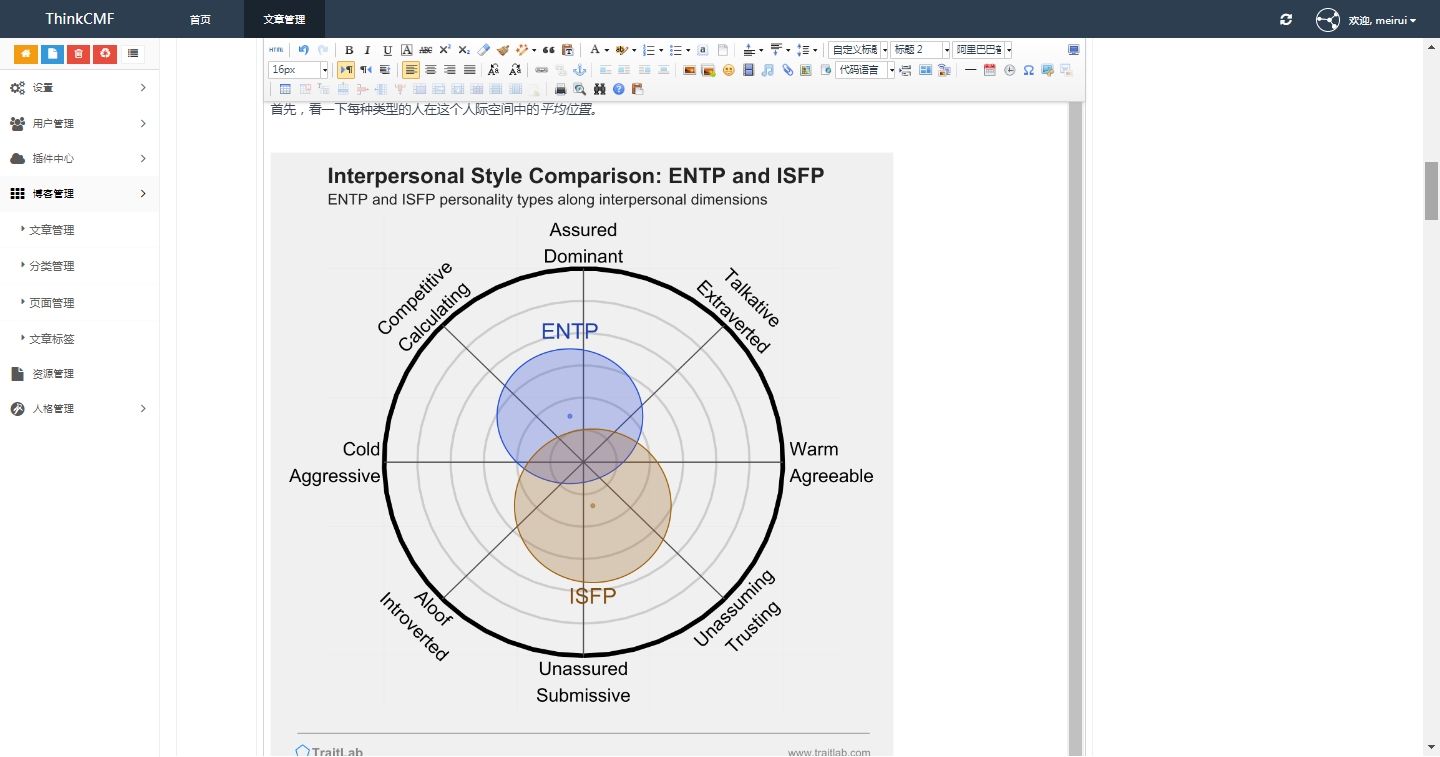Switch to the 首页 tab
The width and height of the screenshot is (1440, 757).
201,19
